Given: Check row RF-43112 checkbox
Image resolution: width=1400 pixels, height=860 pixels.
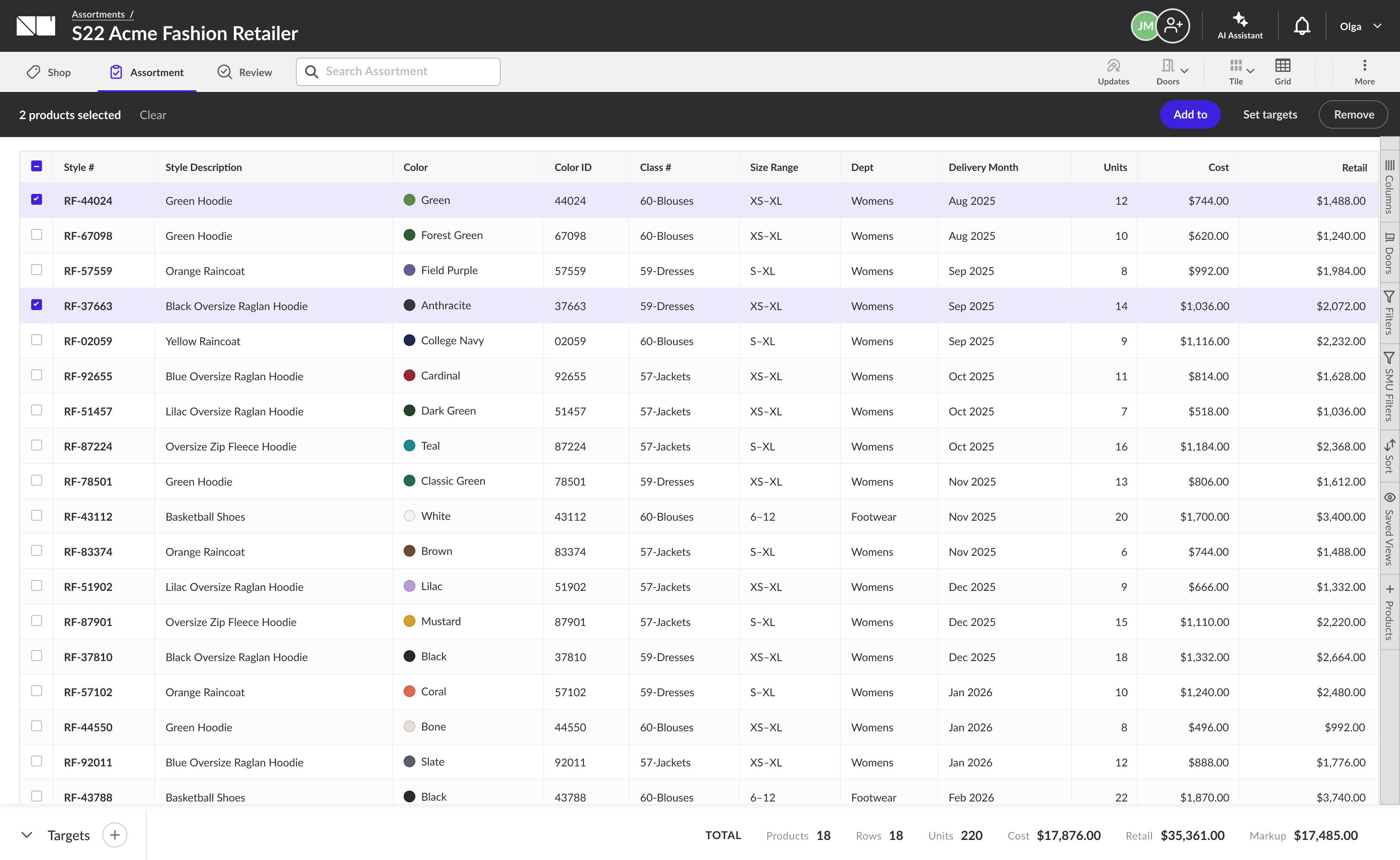Looking at the screenshot, I should 36,515.
